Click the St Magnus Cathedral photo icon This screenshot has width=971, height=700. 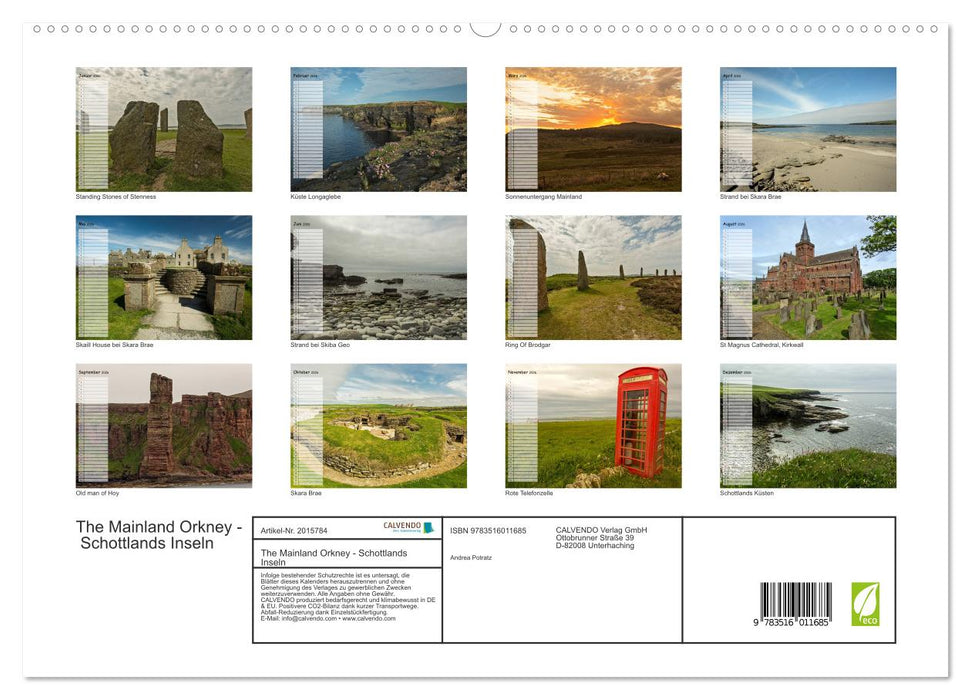[x=807, y=277]
